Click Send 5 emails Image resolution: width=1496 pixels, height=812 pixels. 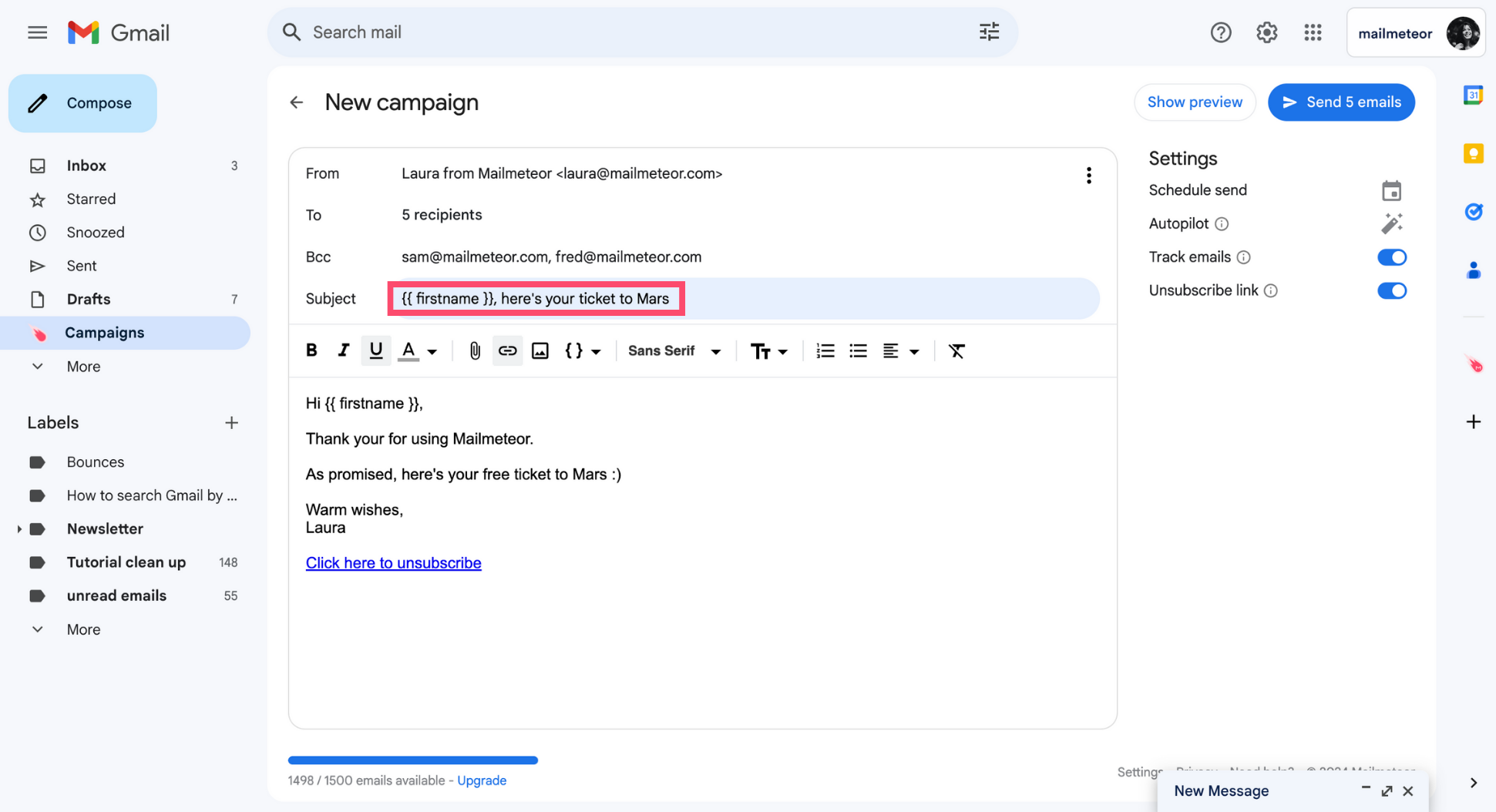(x=1340, y=102)
